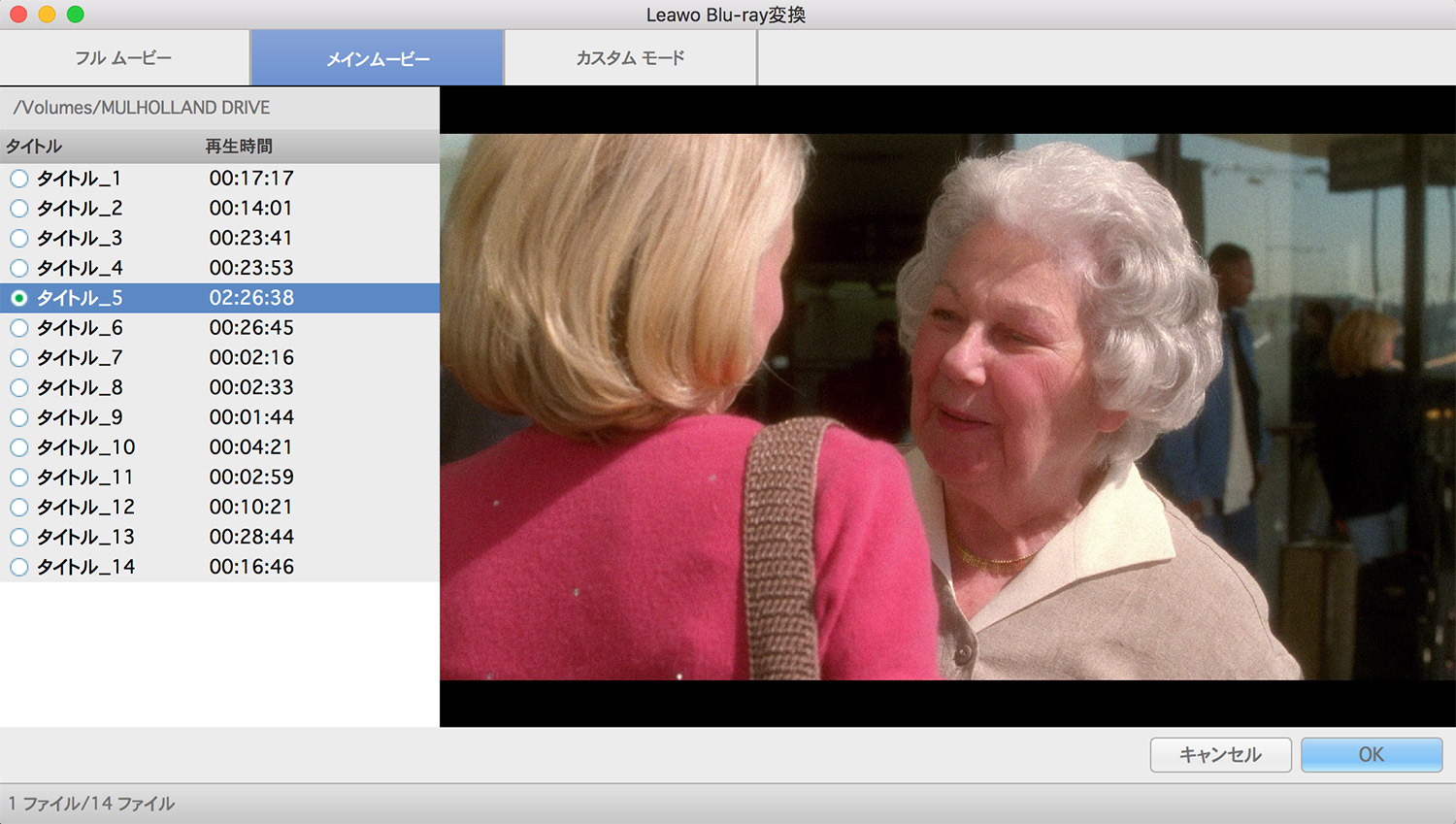Click the selected 02:26:38 duration entry
This screenshot has width=1456, height=824.
point(251,298)
